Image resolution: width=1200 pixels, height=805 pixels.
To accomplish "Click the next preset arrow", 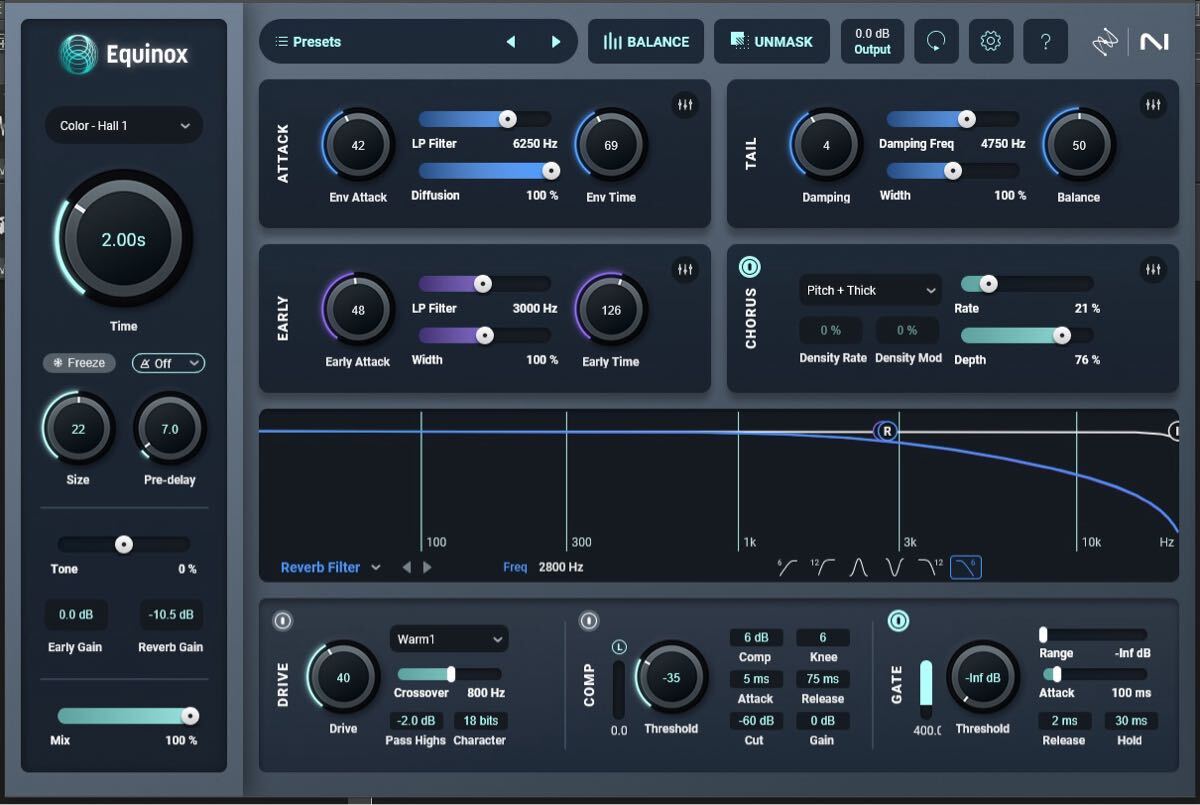I will 557,41.
